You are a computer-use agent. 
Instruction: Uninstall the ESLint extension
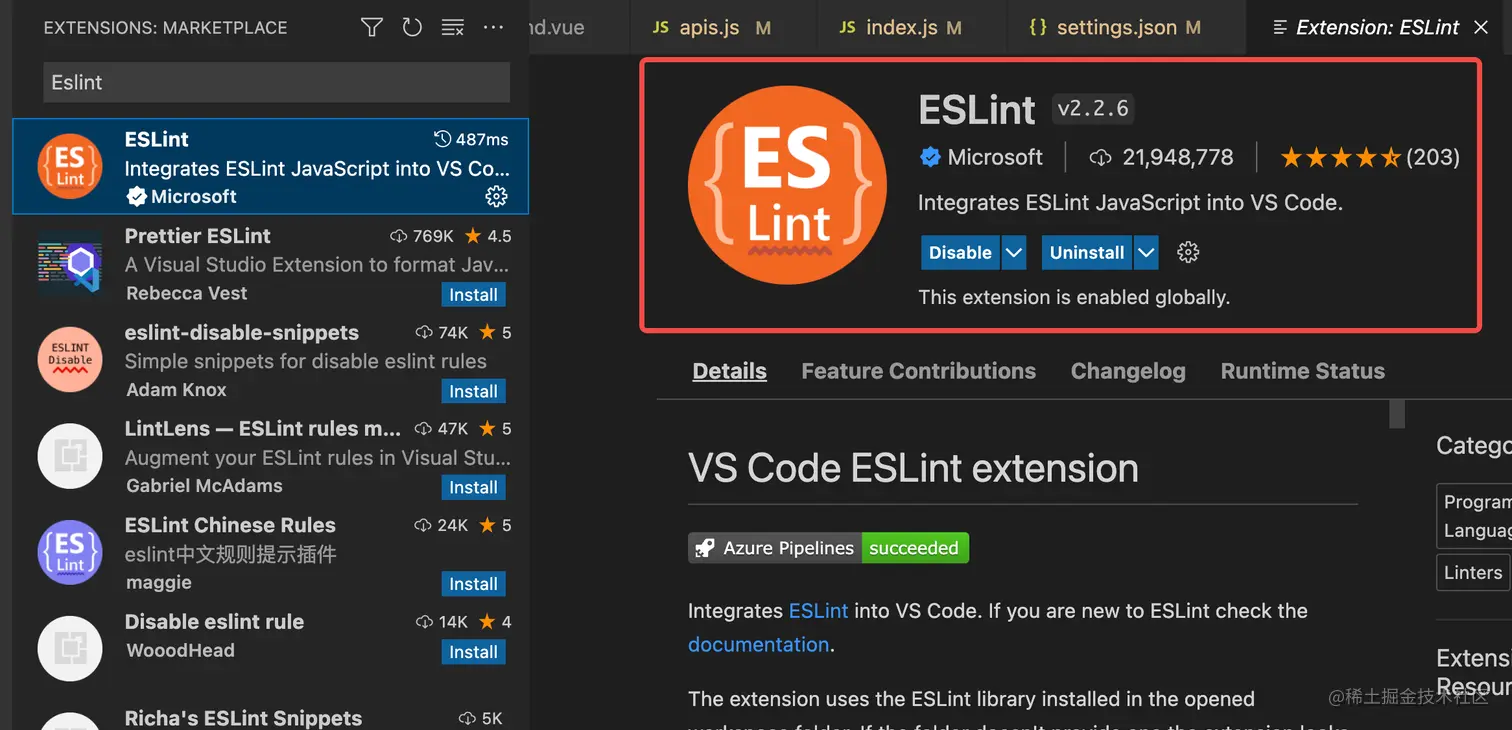tap(1087, 253)
